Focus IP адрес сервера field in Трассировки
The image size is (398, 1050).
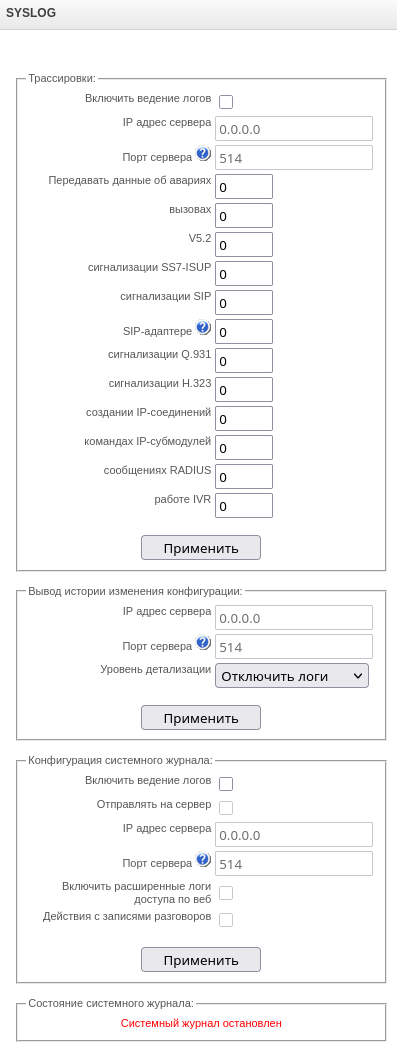click(x=293, y=129)
